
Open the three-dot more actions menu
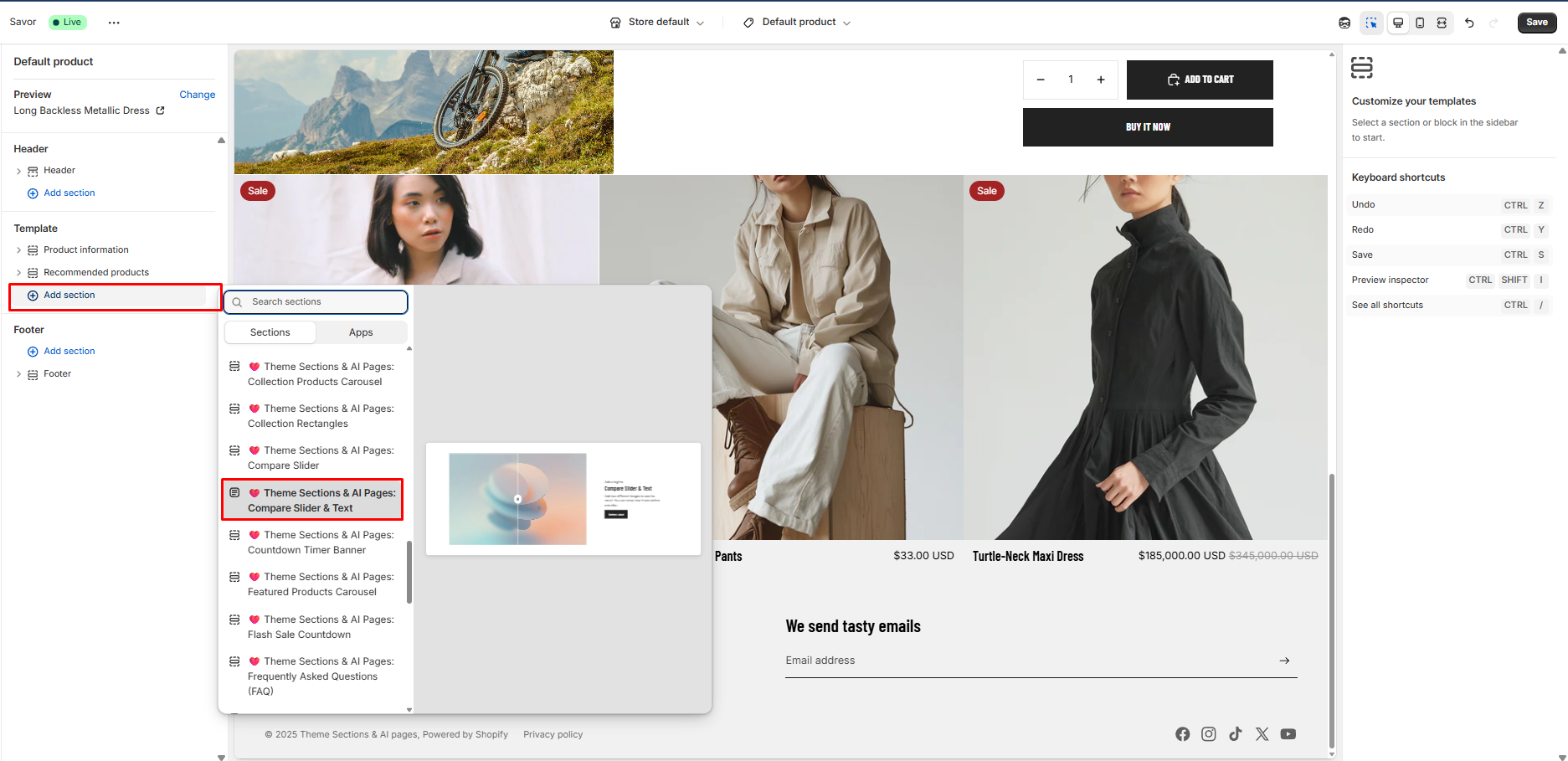(114, 23)
